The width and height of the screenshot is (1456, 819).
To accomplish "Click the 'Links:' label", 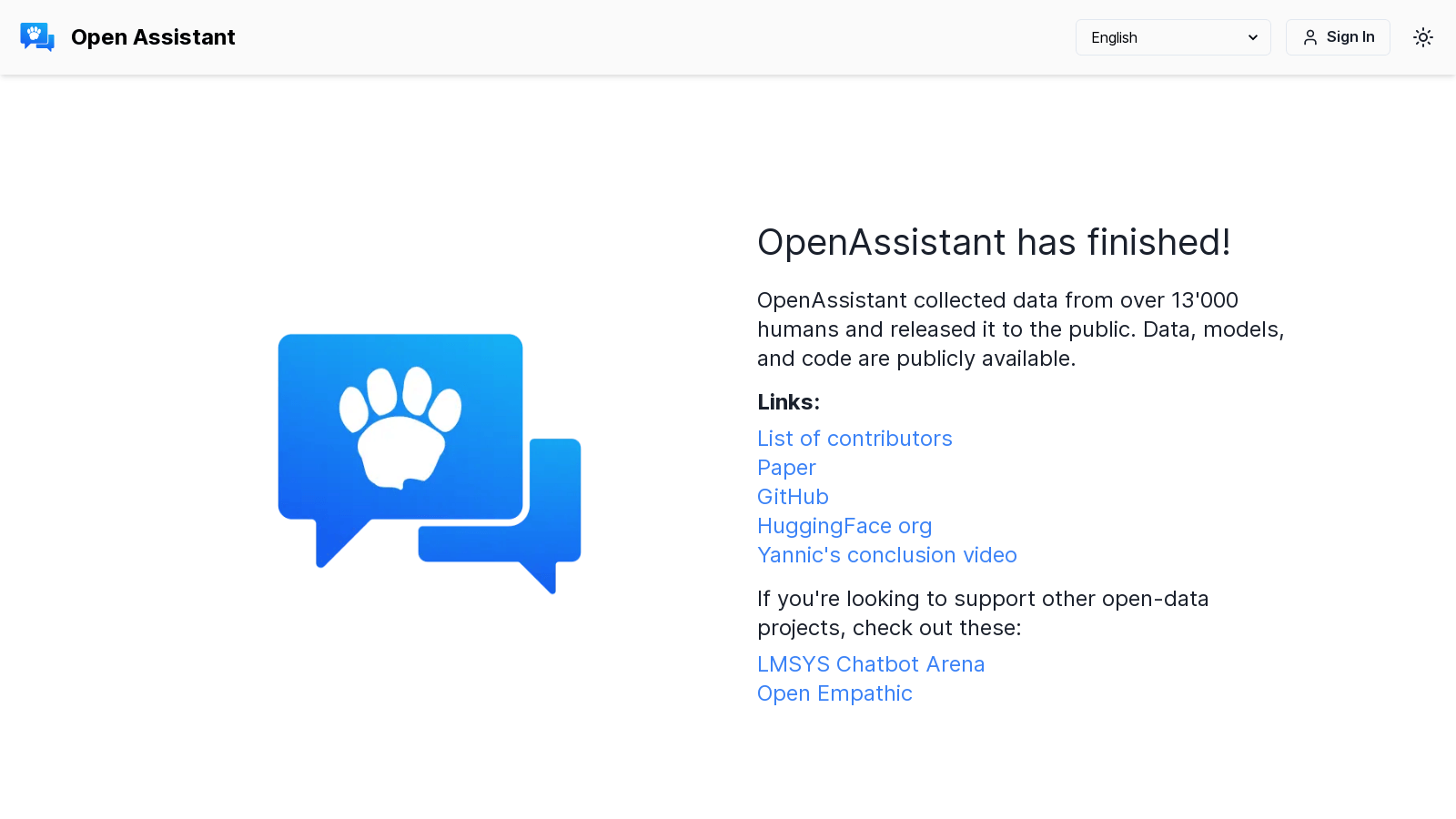I will pos(788,402).
